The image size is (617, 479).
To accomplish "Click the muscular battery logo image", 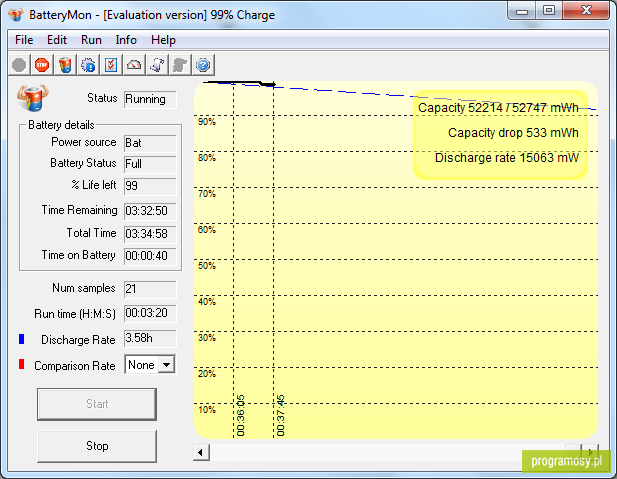I will pos(33,97).
